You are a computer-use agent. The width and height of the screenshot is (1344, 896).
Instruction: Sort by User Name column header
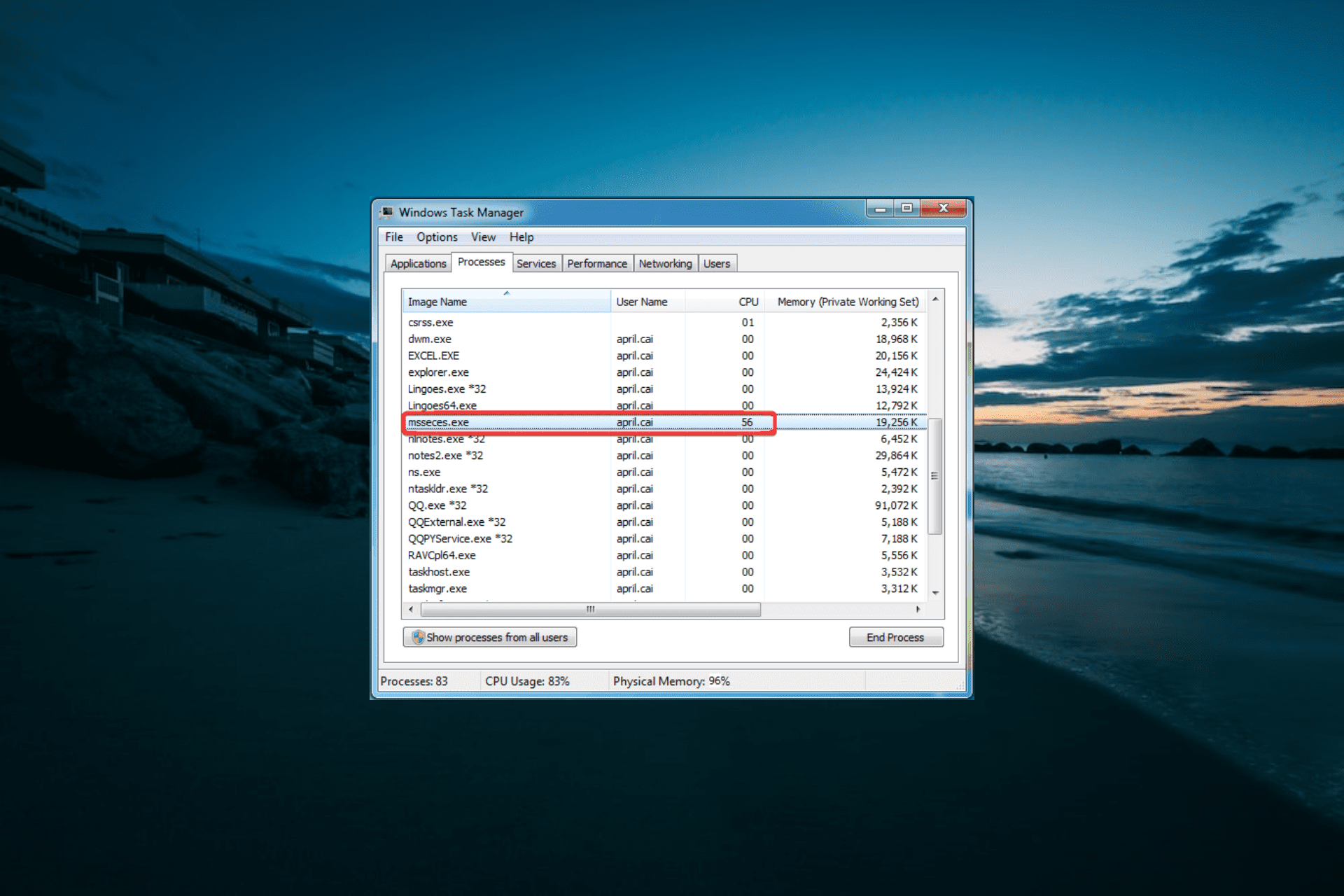[x=641, y=302]
